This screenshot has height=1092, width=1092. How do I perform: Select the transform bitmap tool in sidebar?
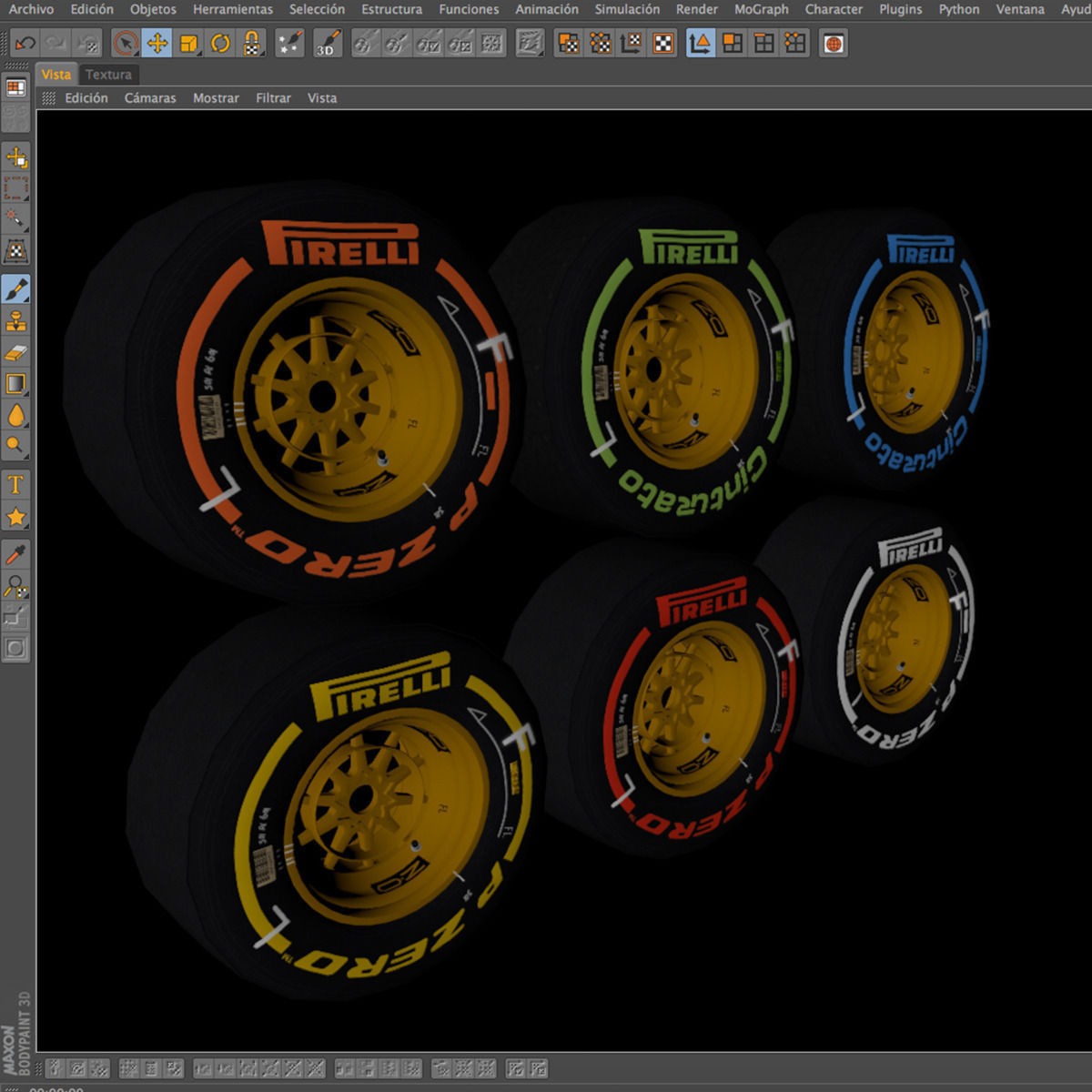15,250
